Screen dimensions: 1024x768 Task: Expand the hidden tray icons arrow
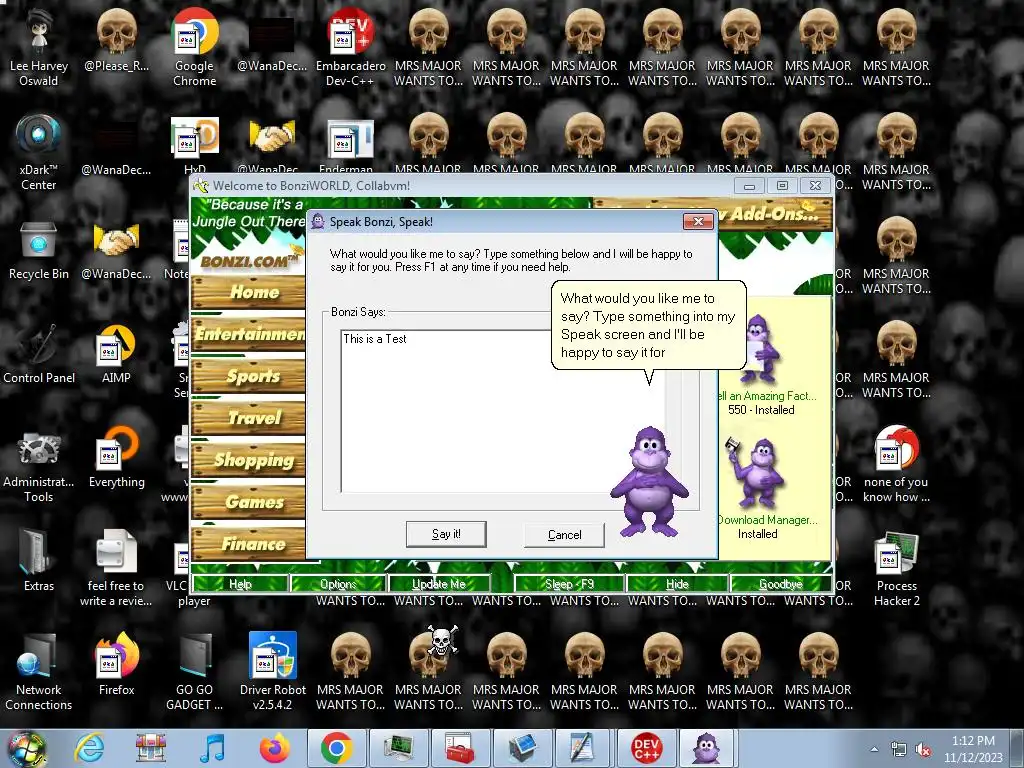pos(874,749)
